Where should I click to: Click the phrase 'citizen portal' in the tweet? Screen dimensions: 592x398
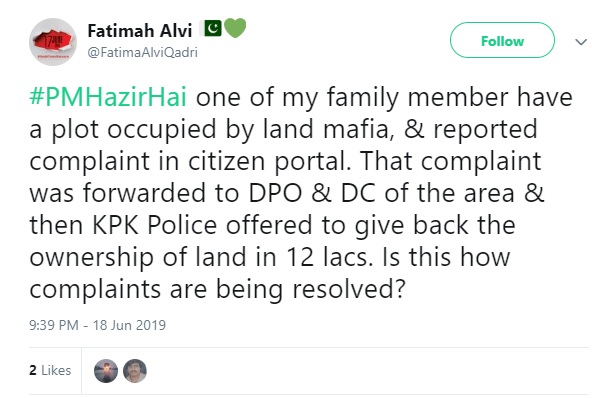point(267,161)
